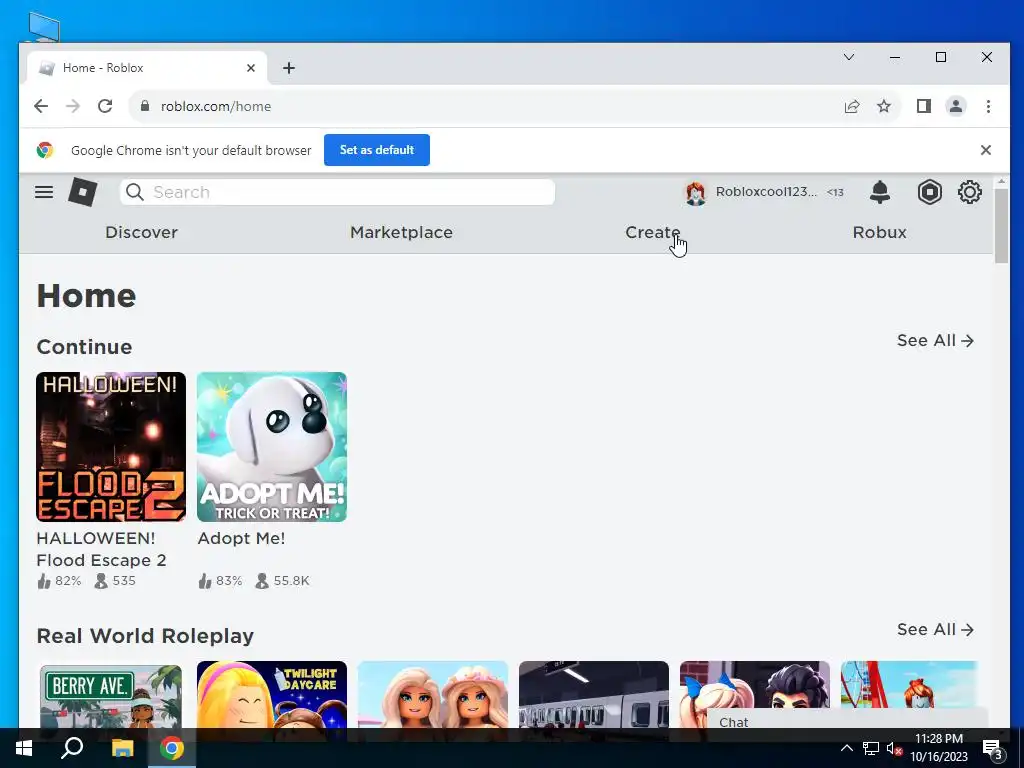This screenshot has height=768, width=1024.
Task: Reload the Roblox page
Action: (105, 106)
